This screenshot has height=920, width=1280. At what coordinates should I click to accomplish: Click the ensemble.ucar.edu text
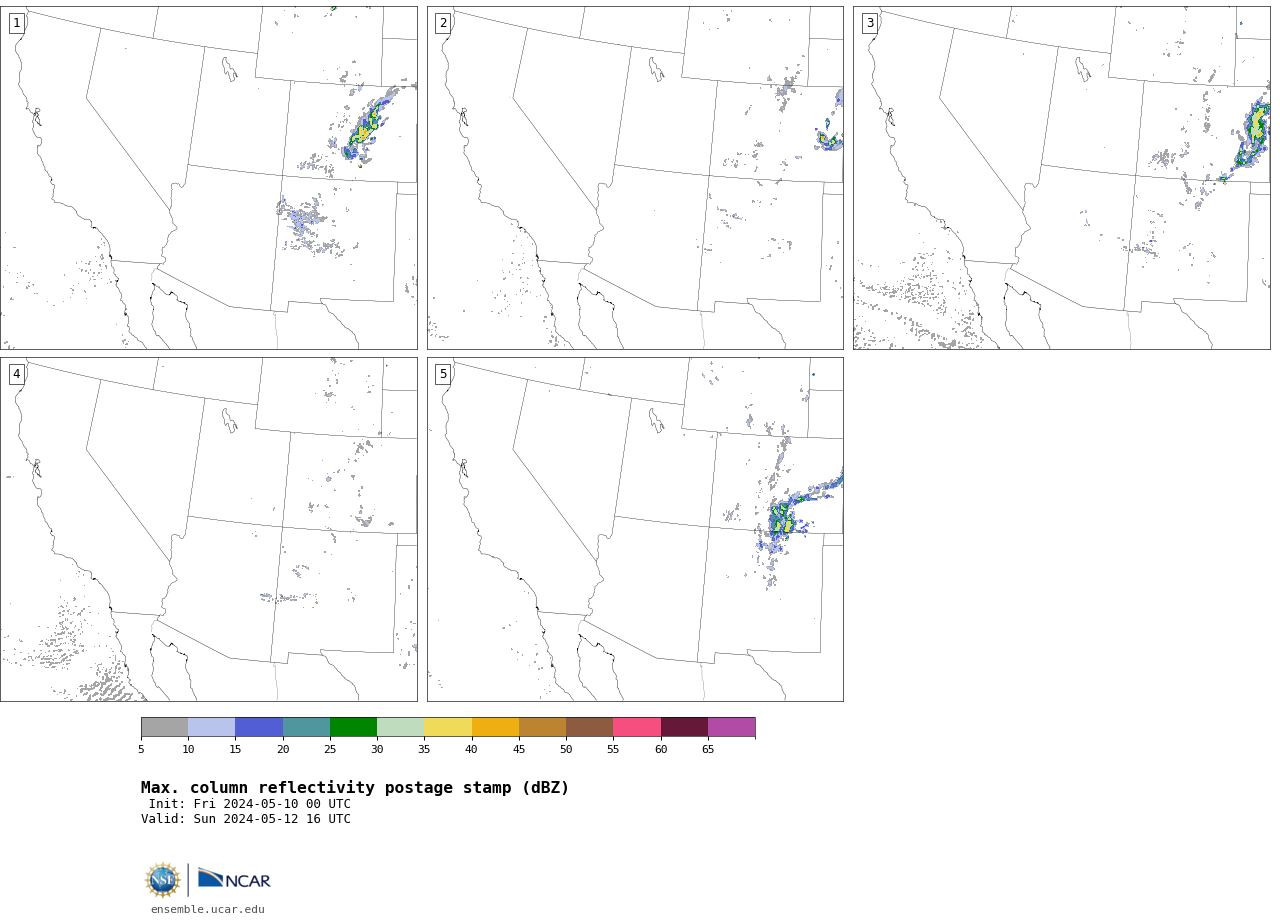(208, 910)
